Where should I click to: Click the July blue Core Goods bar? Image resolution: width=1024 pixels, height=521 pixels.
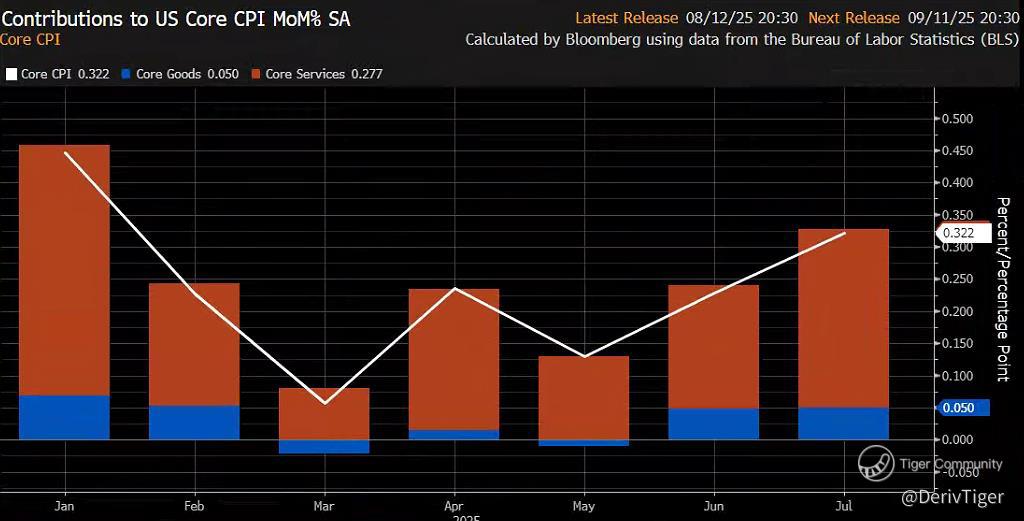click(844, 424)
